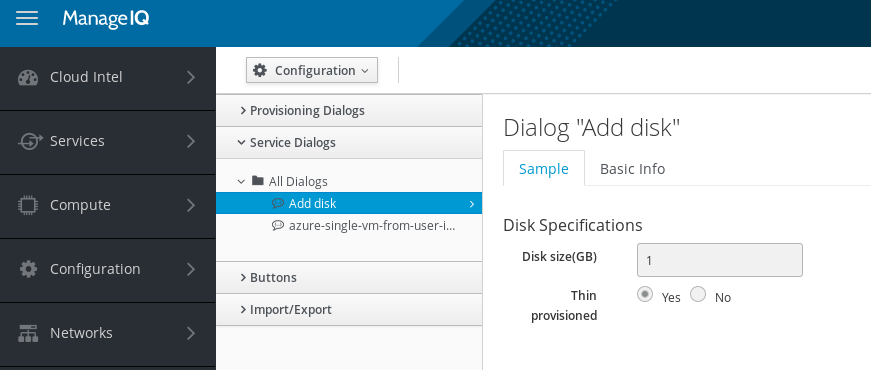Switch to the Basic Info tab
This screenshot has width=871, height=370.
pyautogui.click(x=632, y=168)
